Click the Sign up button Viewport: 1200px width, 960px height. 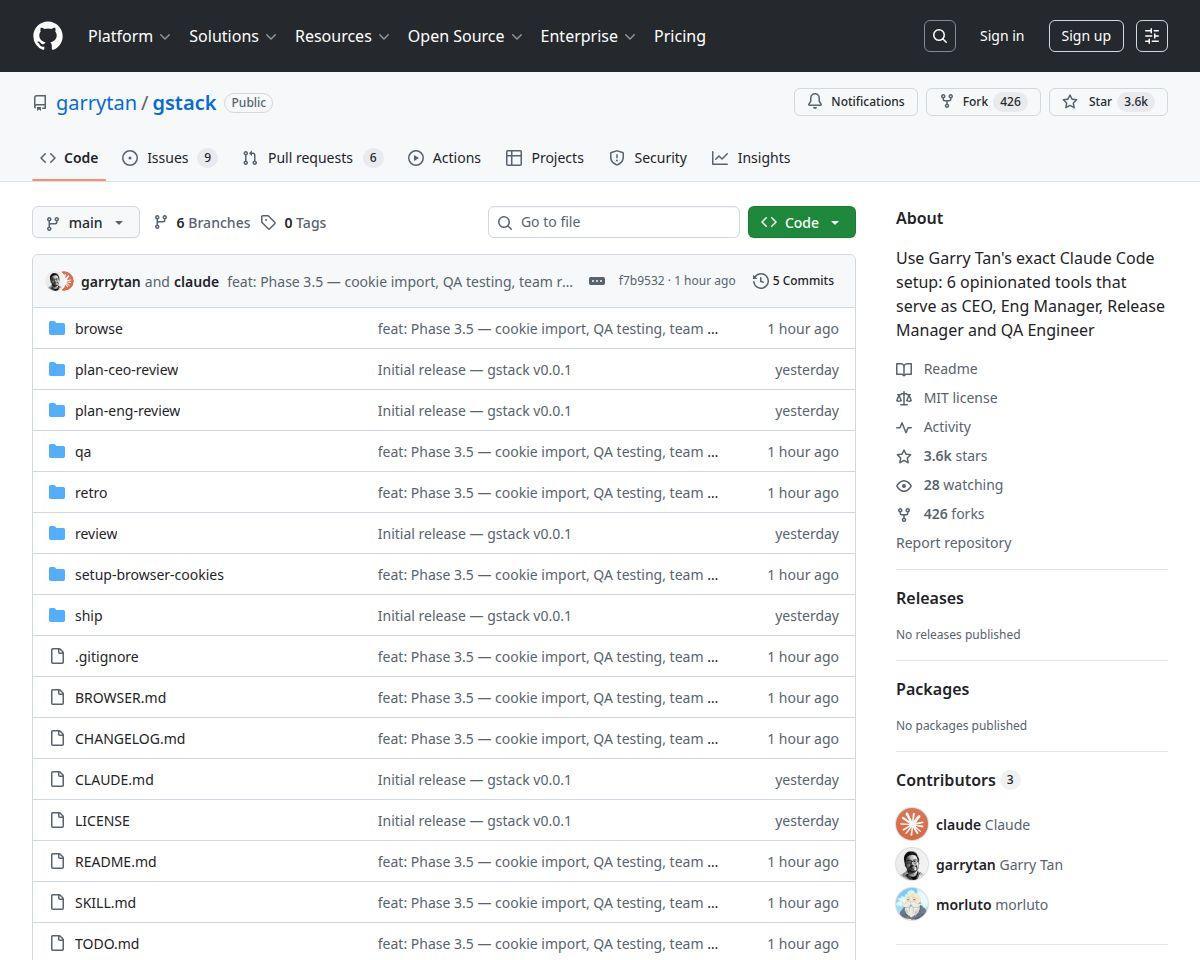click(x=1086, y=36)
